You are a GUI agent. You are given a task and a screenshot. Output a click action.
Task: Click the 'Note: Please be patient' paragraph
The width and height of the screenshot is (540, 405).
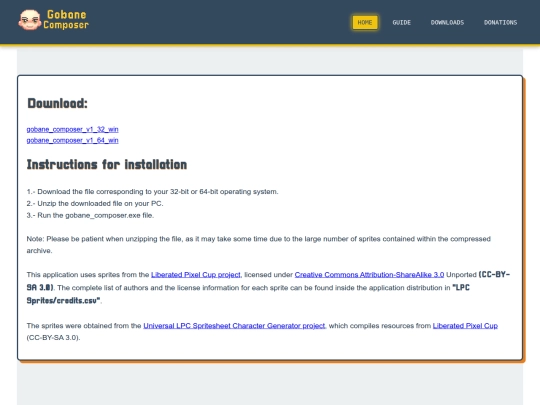tap(259, 245)
